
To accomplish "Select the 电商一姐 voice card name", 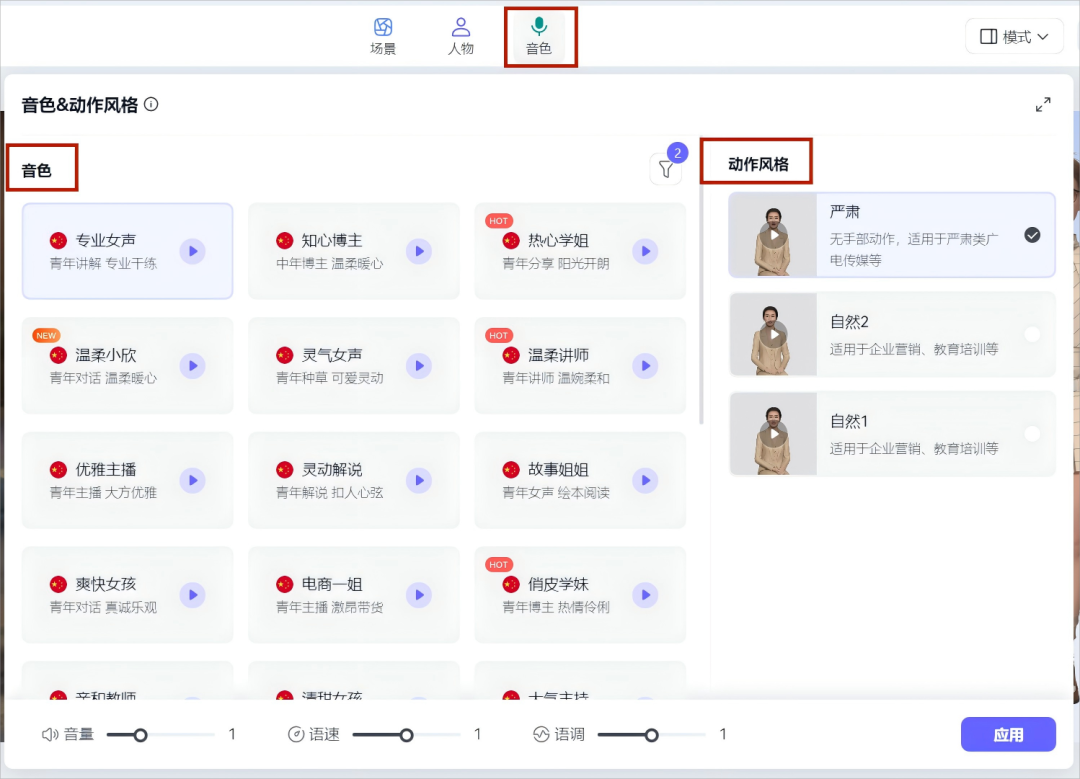I will coord(332,584).
